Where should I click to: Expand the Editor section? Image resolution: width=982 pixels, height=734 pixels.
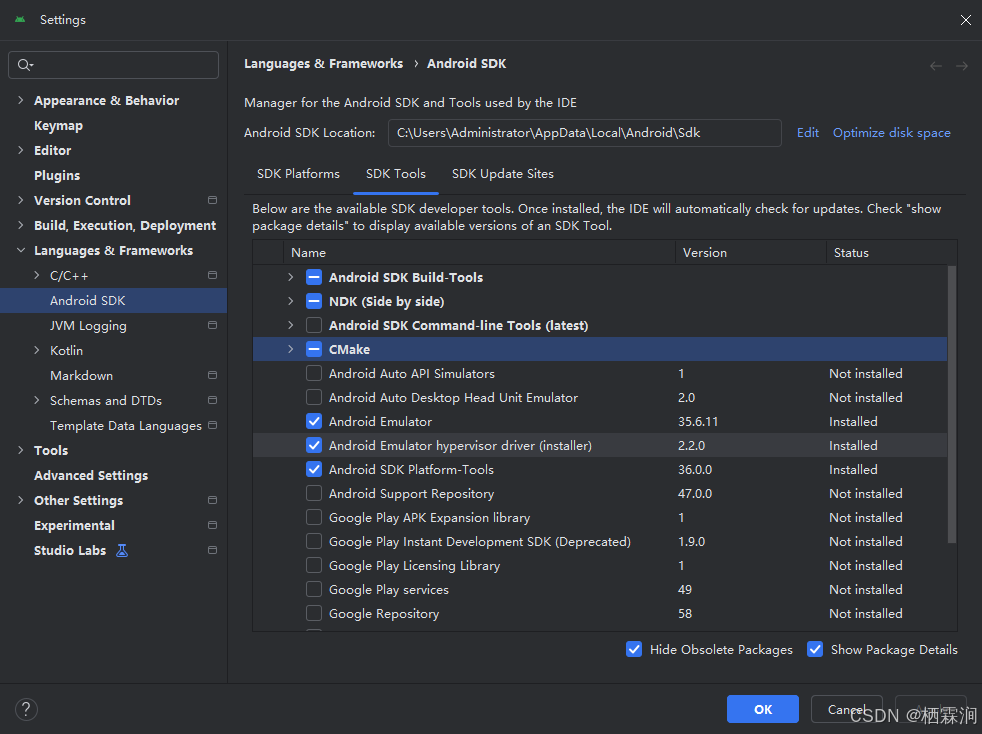point(21,150)
